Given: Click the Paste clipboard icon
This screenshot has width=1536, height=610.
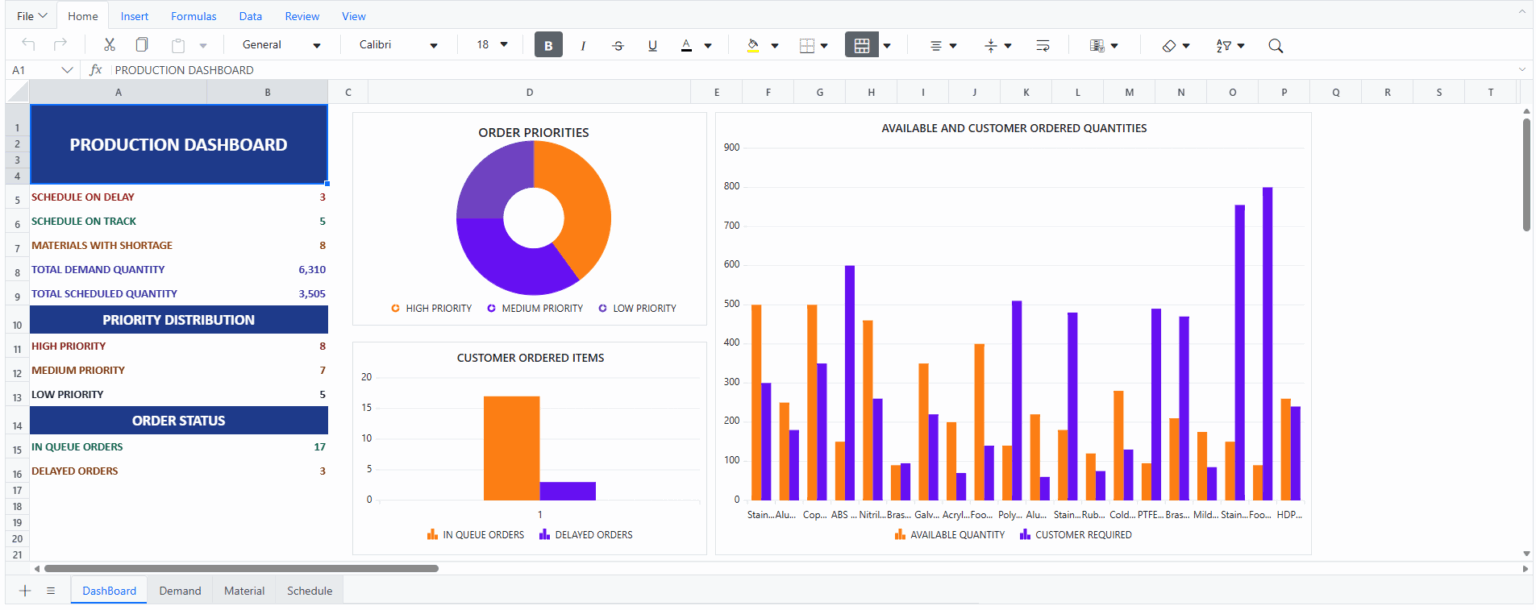Looking at the screenshot, I should pyautogui.click(x=177, y=45).
